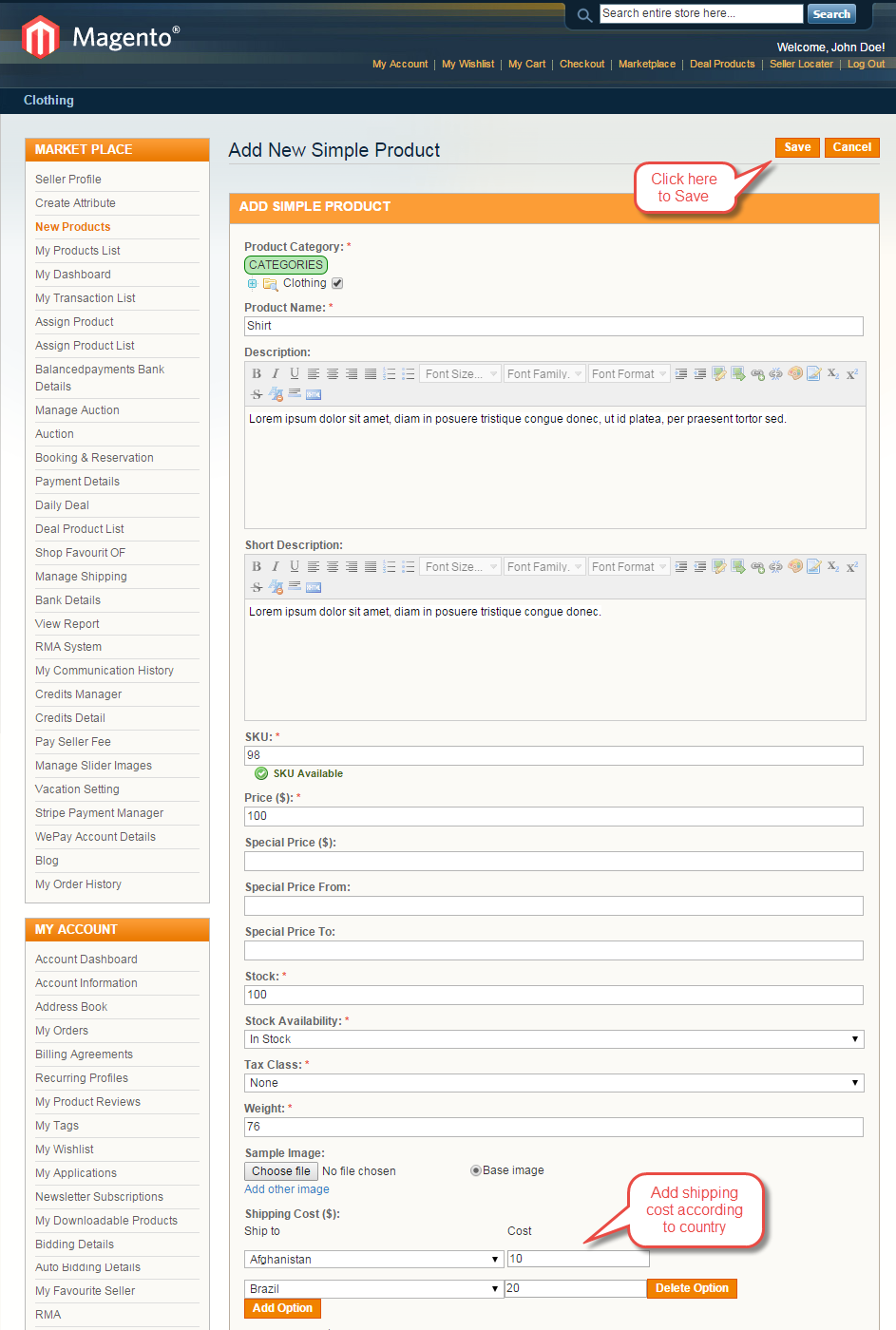
Task: Open the Short Description Font Format dropdown
Action: [629, 567]
